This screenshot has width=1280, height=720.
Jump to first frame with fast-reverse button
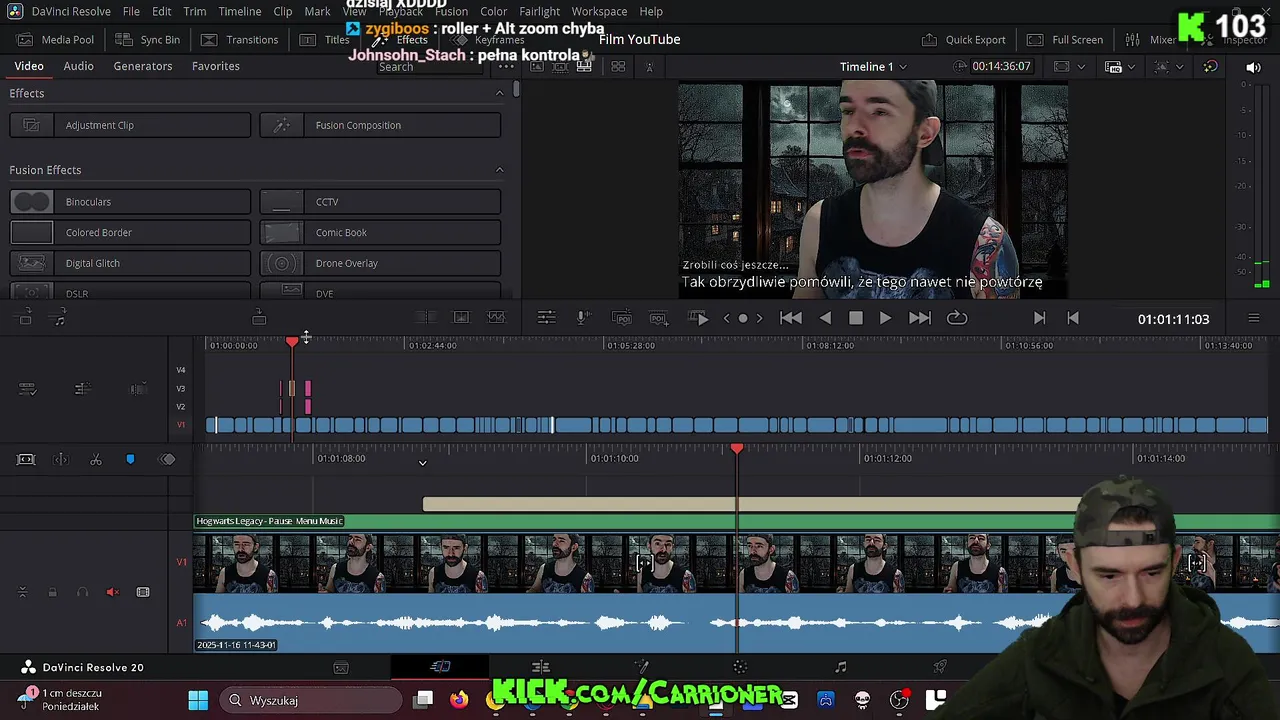[790, 318]
